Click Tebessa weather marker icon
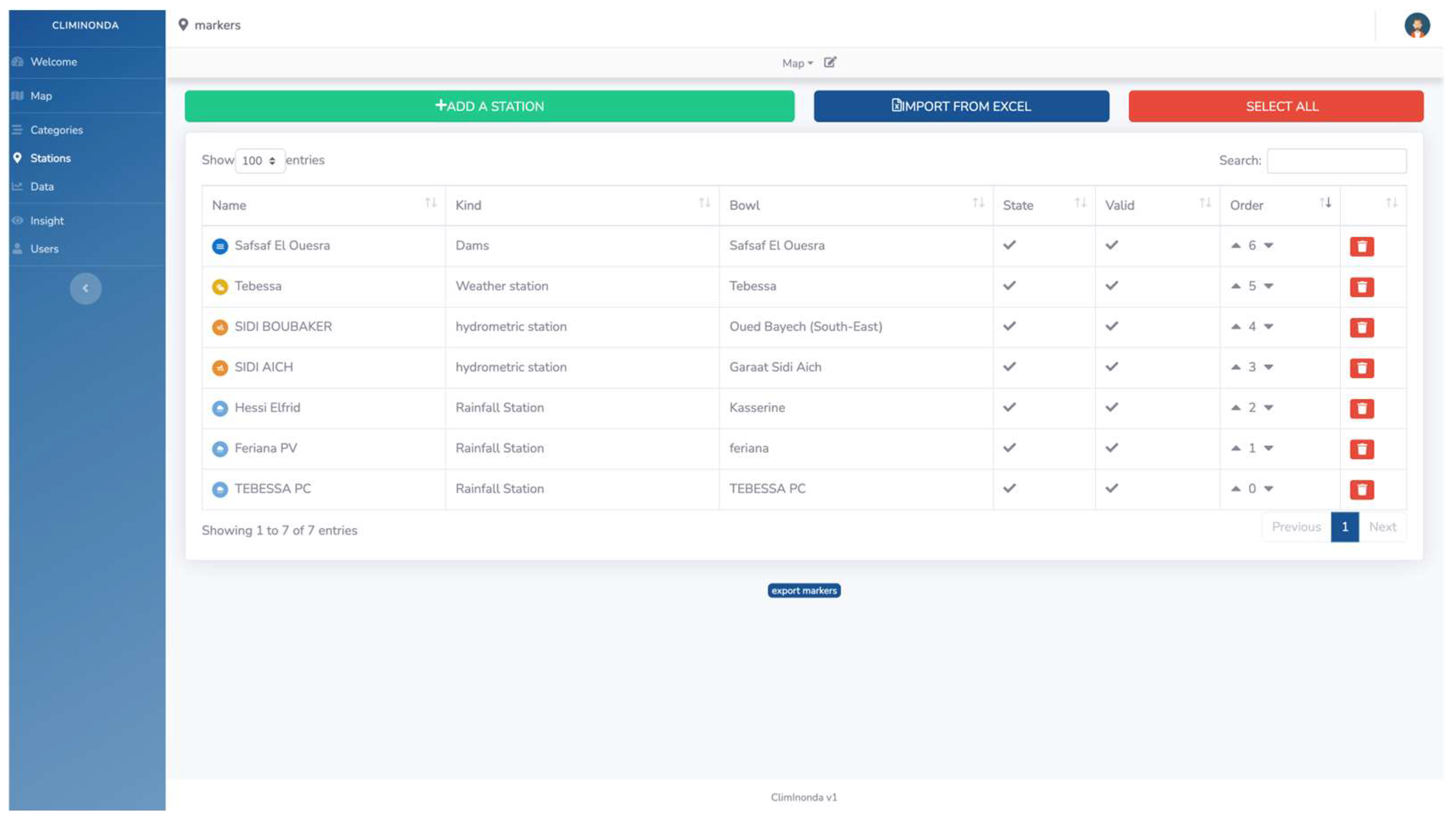 click(220, 287)
